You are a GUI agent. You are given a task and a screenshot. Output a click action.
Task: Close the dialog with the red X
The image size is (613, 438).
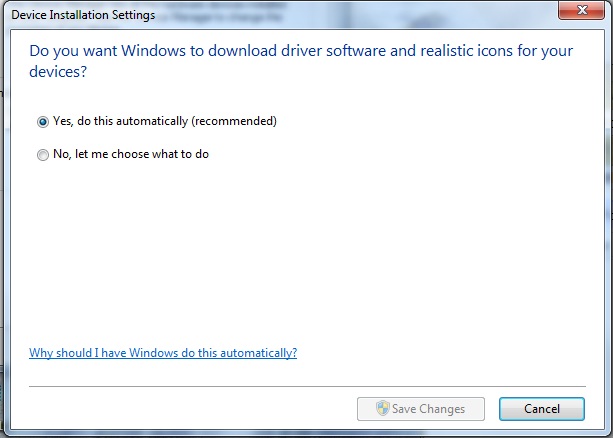click(582, 10)
